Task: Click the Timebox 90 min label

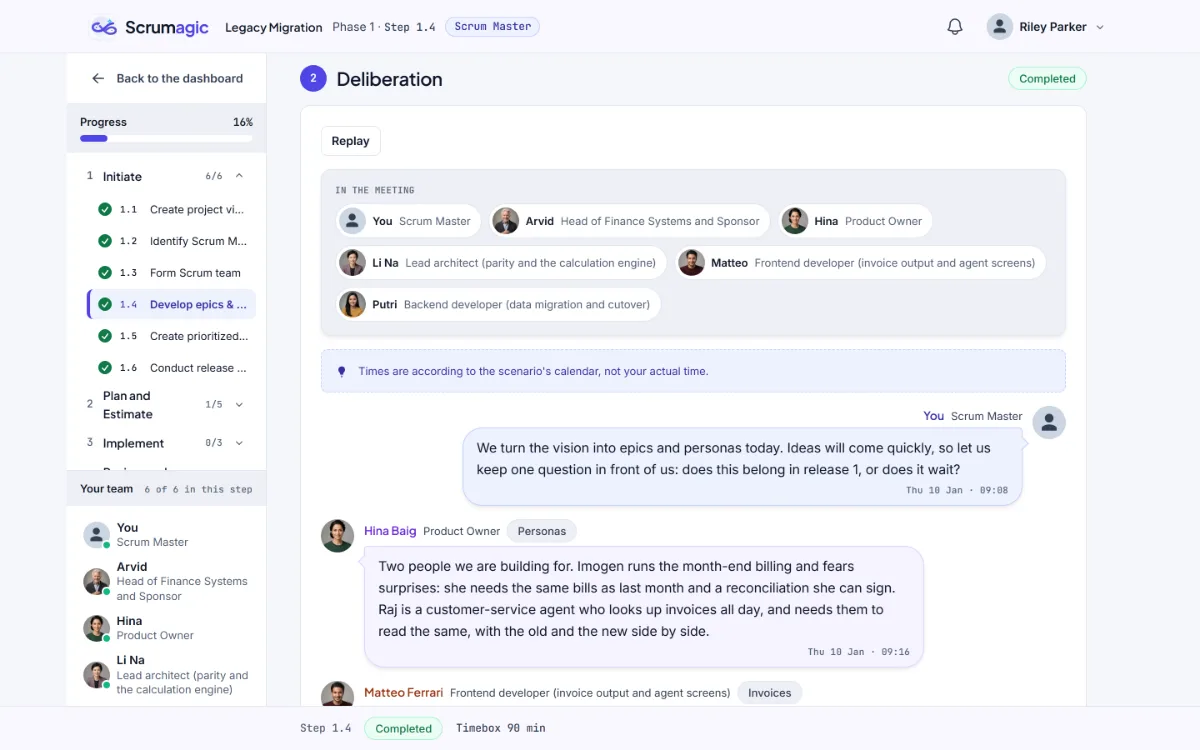Action: pyautogui.click(x=501, y=729)
